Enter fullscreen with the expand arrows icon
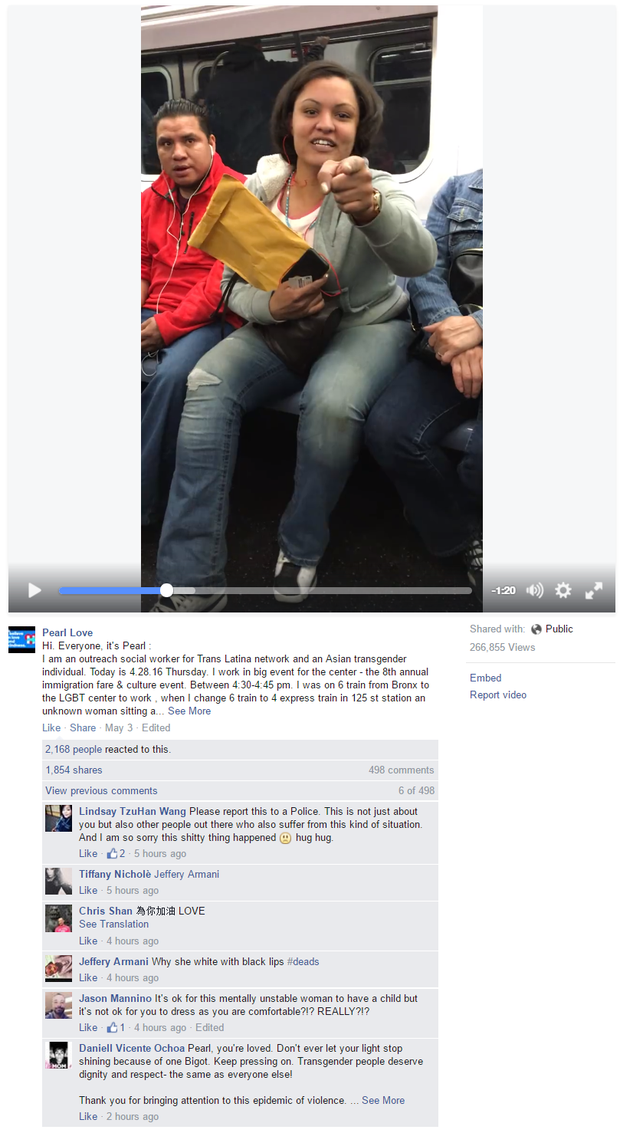This screenshot has width=620, height=1133. 593,590
